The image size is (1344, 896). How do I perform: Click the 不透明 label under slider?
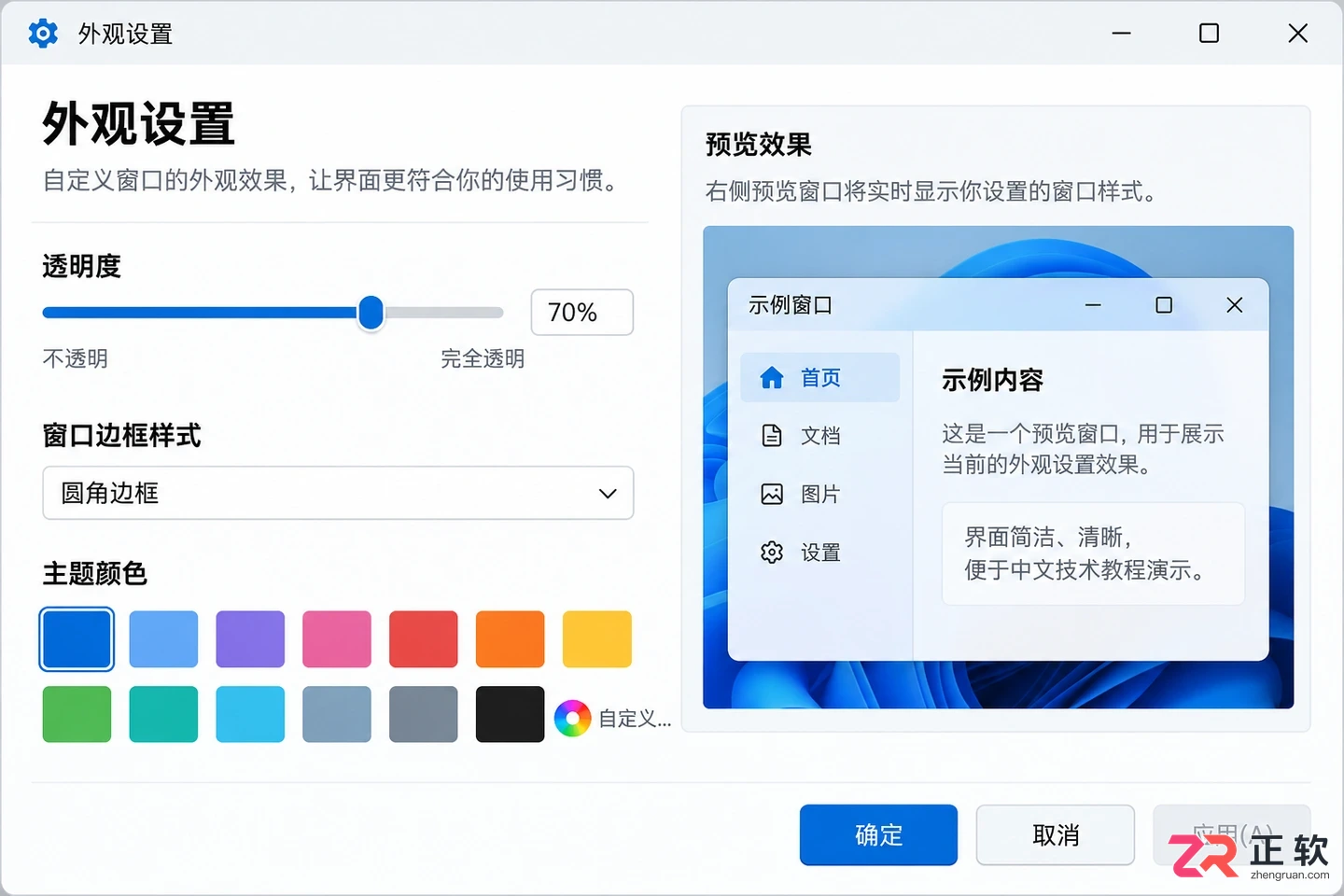[76, 358]
